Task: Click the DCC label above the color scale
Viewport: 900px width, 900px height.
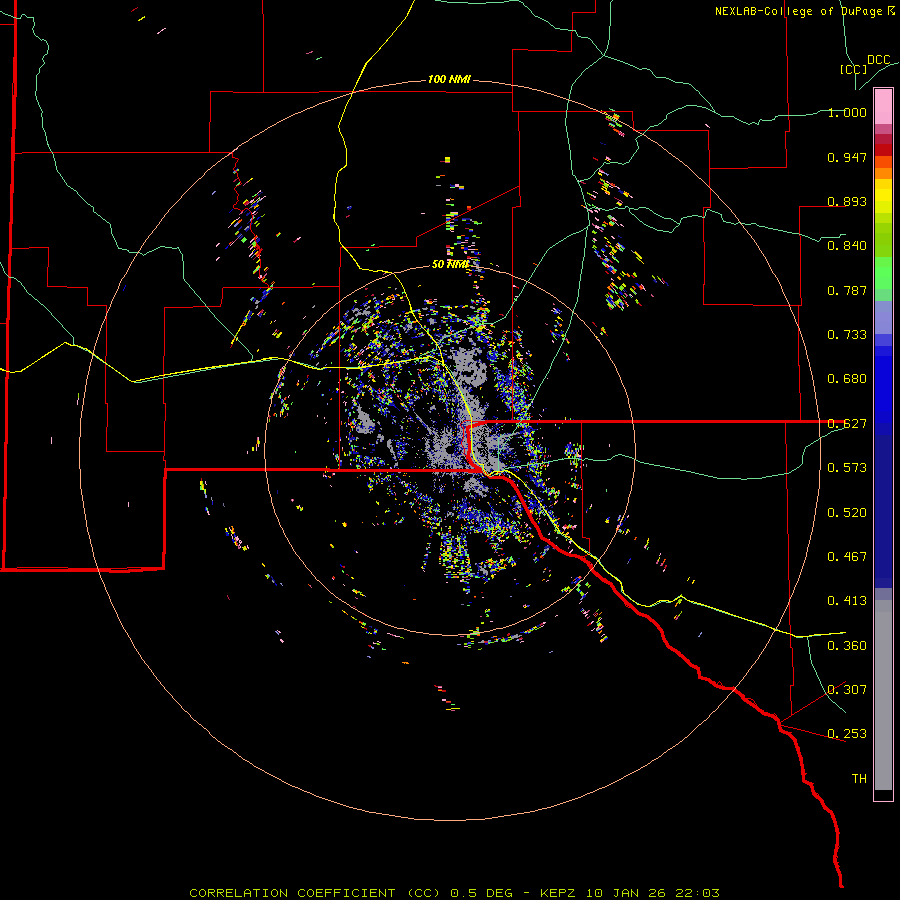Action: [x=879, y=60]
